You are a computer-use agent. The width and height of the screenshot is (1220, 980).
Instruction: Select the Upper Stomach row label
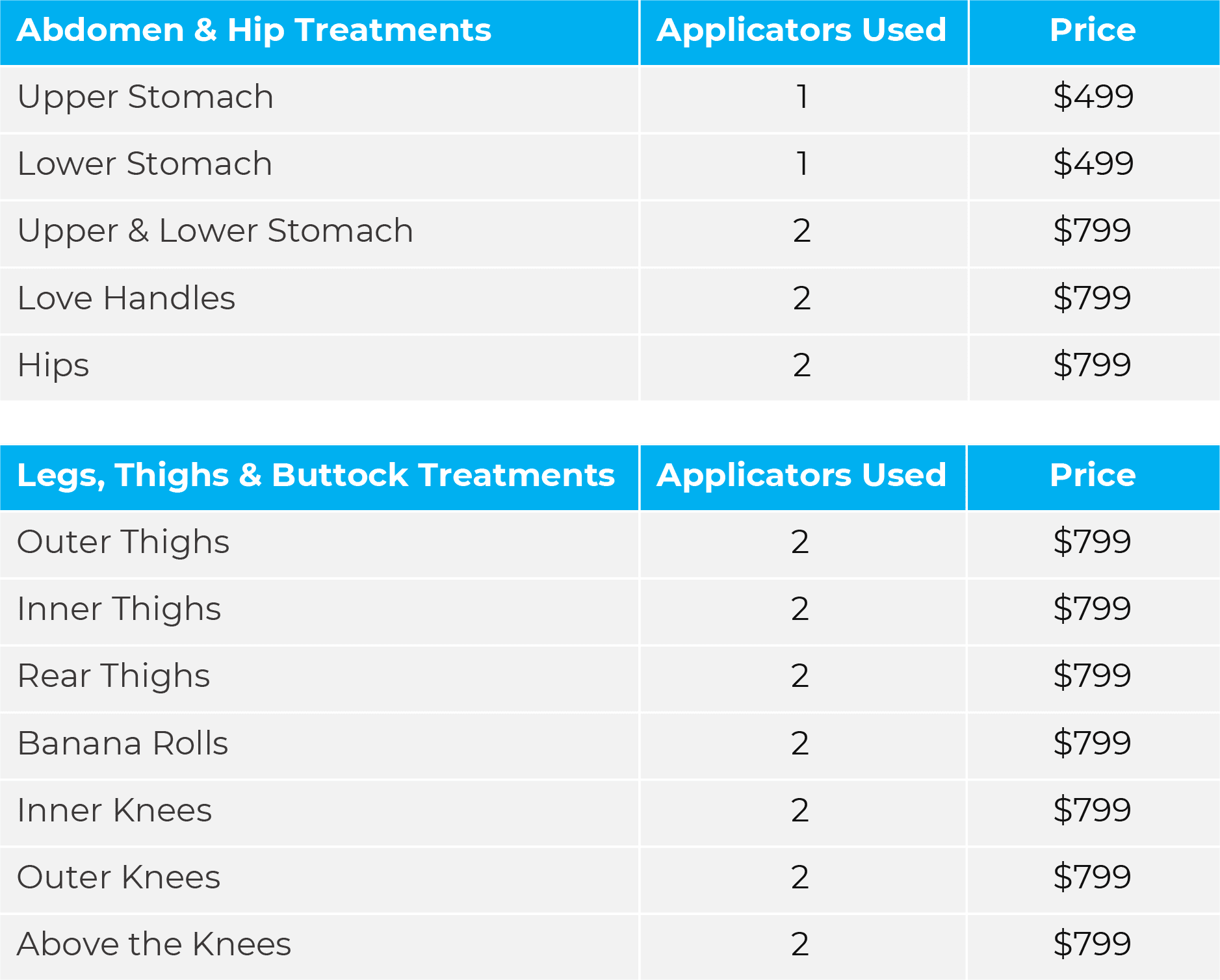pos(146,97)
